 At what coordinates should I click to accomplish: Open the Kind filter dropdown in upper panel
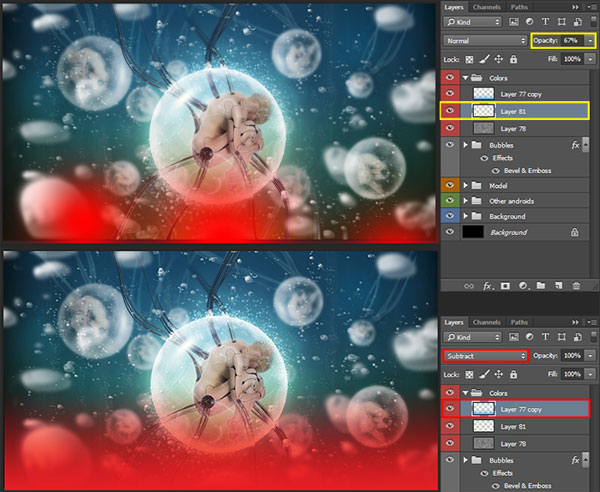tap(472, 22)
